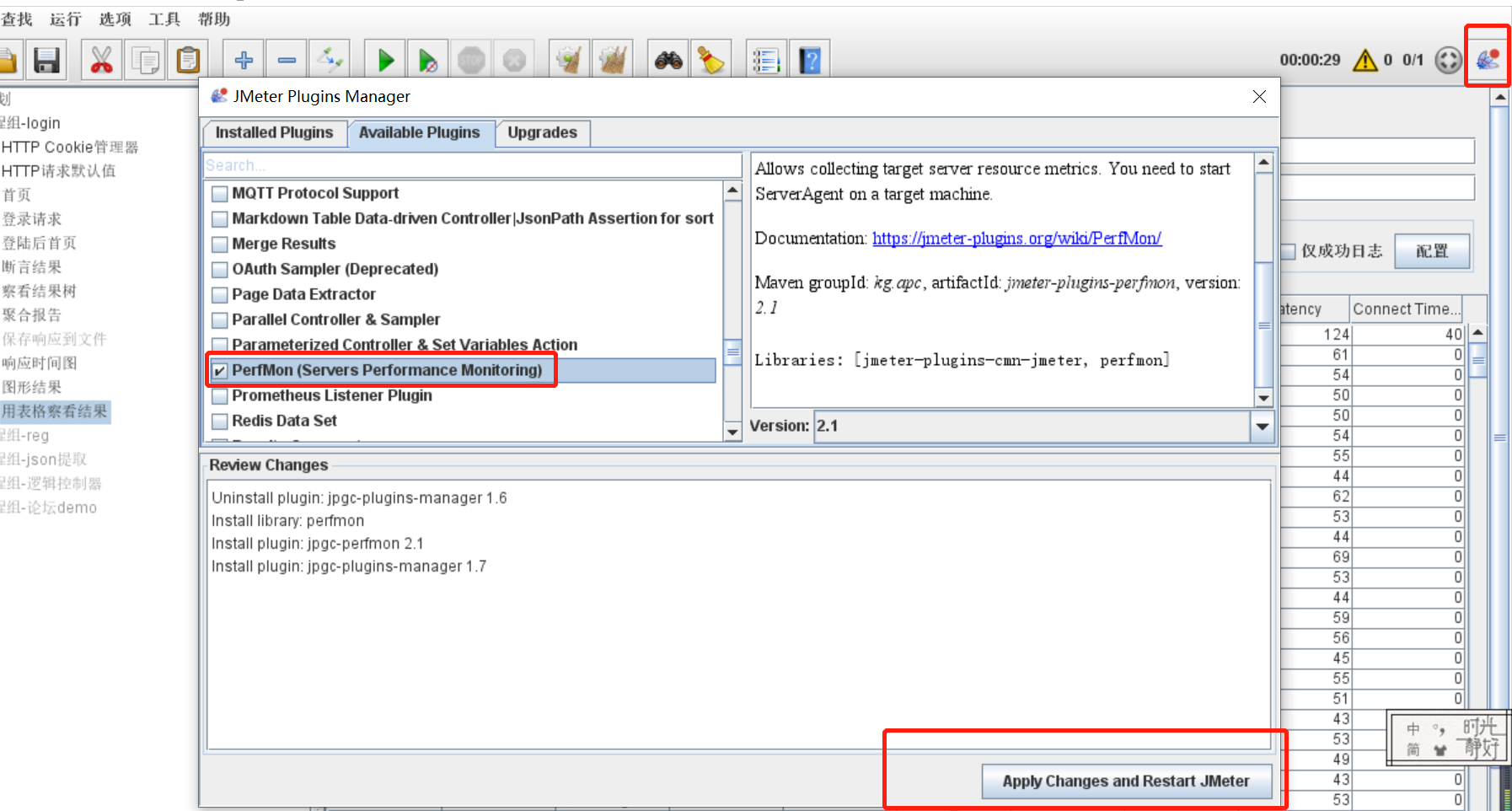Click the Reset Search brush icon
Image resolution: width=1512 pixels, height=811 pixels.
coord(710,60)
